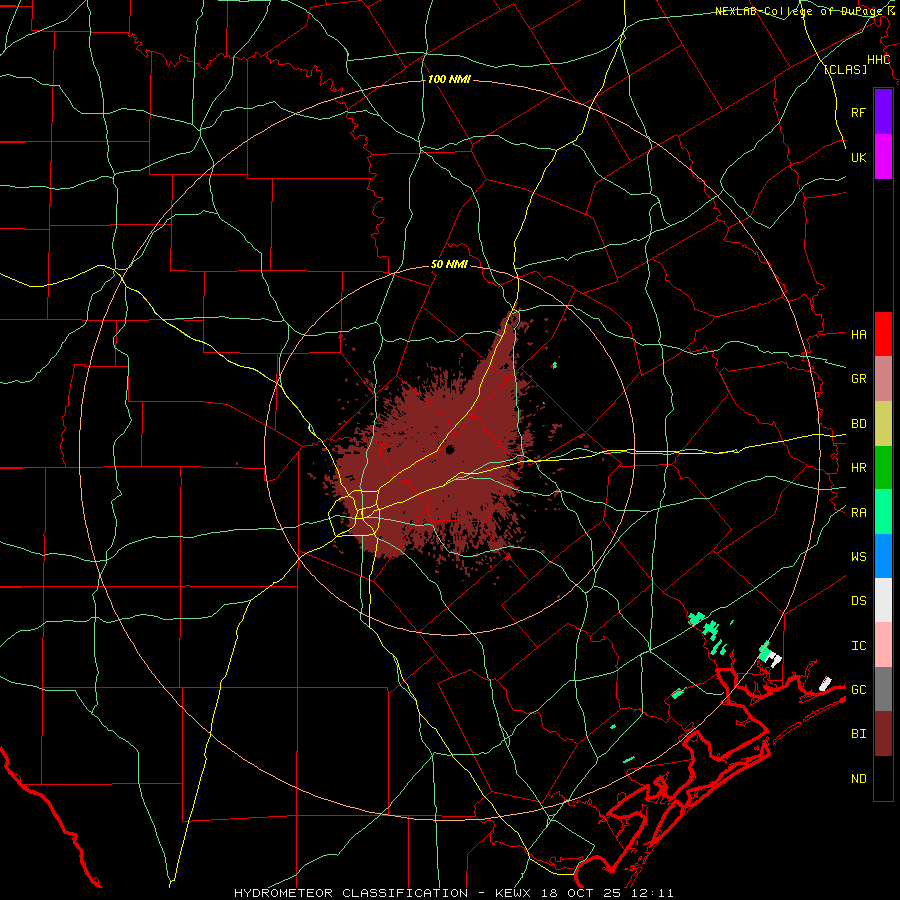Click the white DS legend color swatch
The height and width of the screenshot is (900, 900).
click(x=883, y=600)
